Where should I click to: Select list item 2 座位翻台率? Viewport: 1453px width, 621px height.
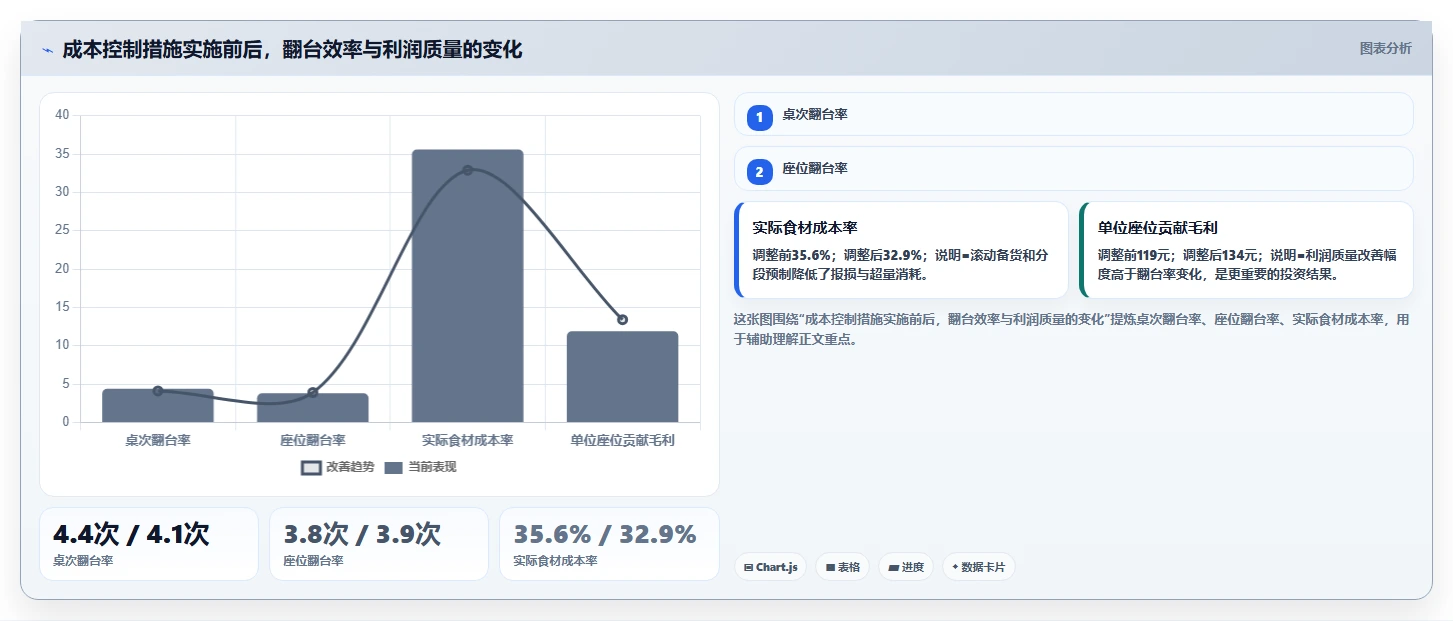coord(1073,169)
